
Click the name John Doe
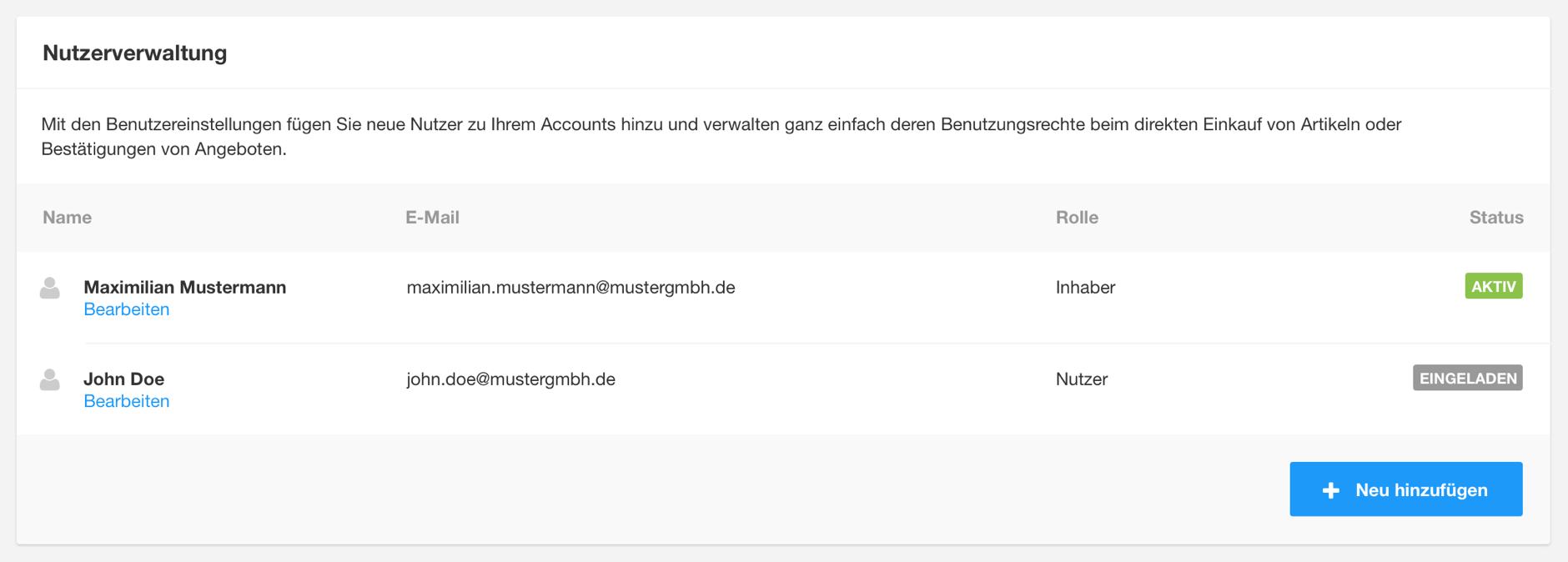pyautogui.click(x=124, y=379)
